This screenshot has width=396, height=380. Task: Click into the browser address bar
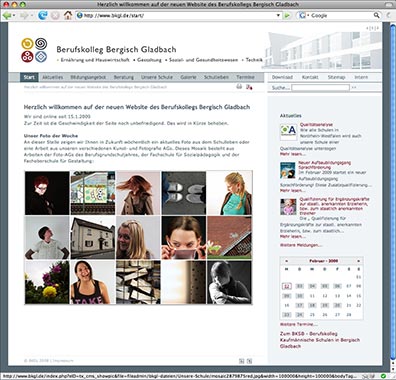click(x=178, y=15)
